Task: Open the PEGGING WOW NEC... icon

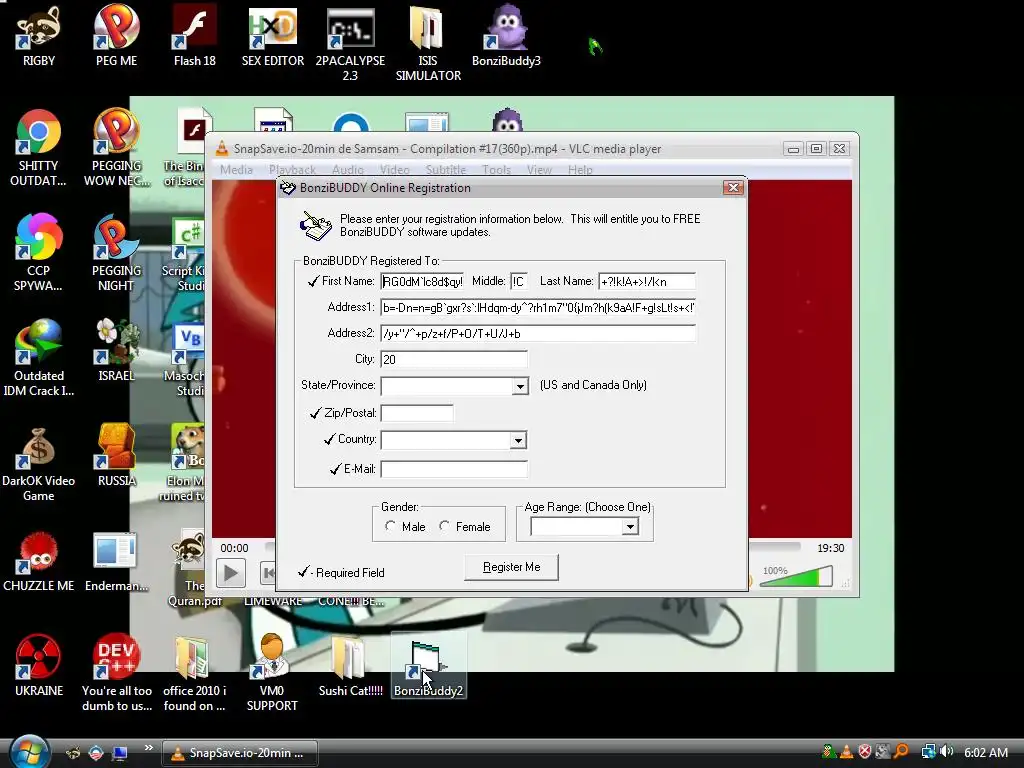Action: point(116,149)
